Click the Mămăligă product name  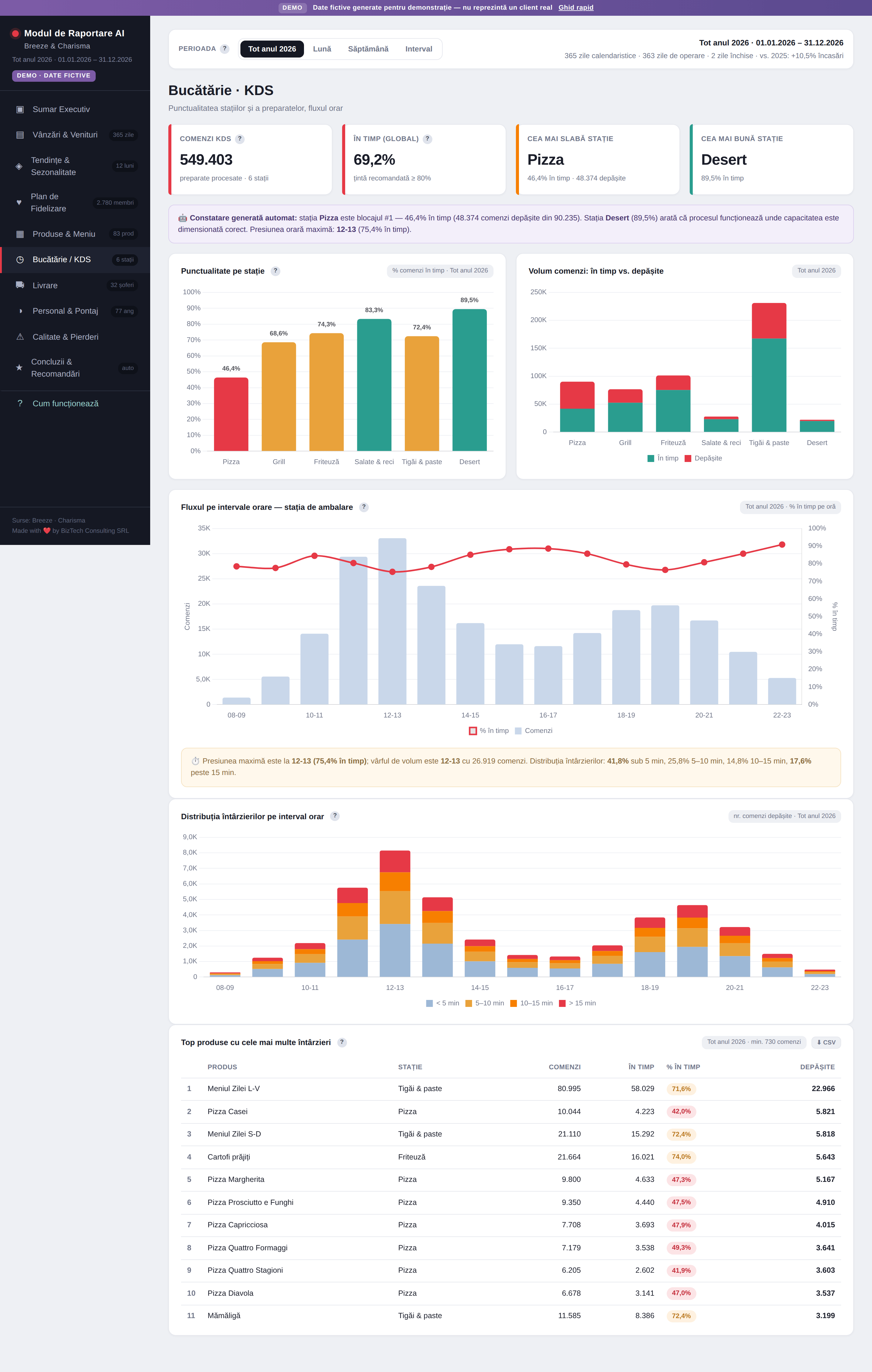coord(224,1316)
